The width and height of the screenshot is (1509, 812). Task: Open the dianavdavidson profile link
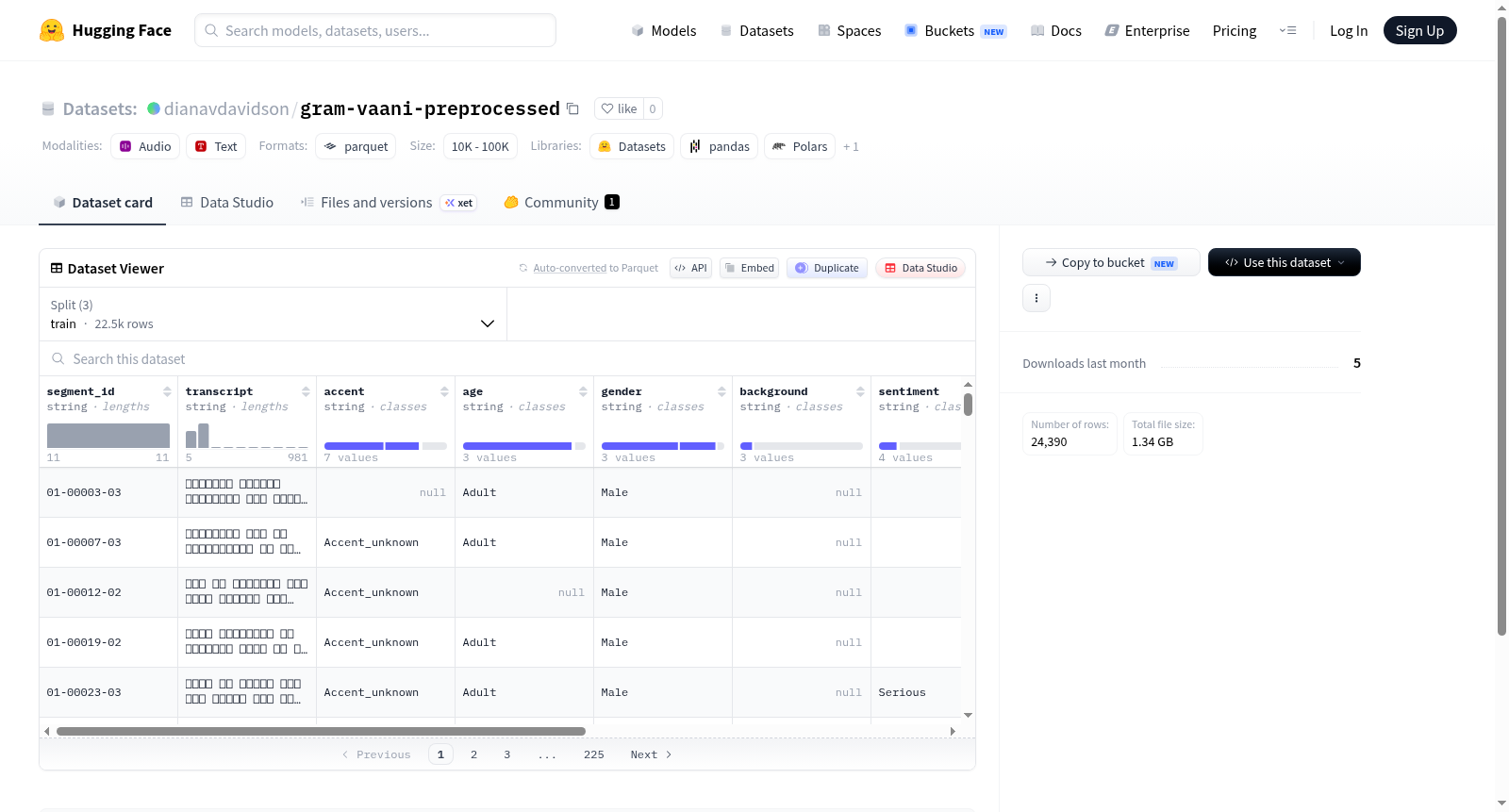click(226, 108)
